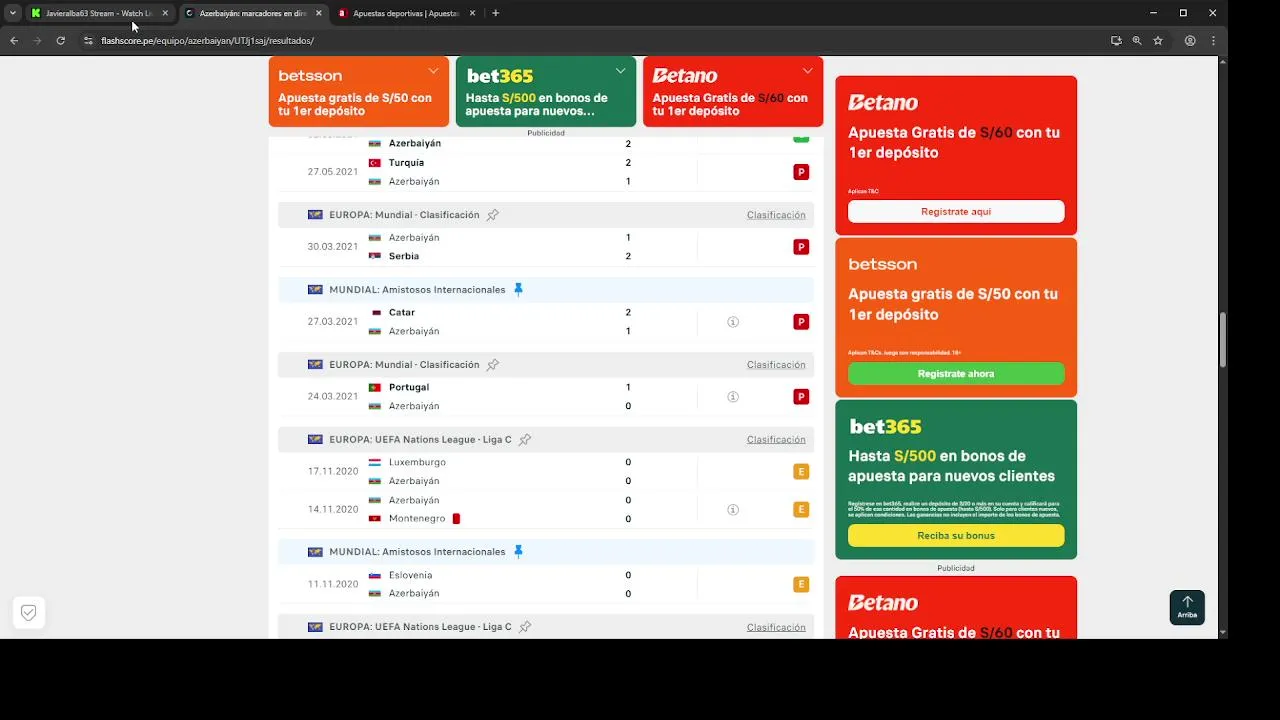The height and width of the screenshot is (720, 1280).
Task: Open match info icon for Catar vs Azerbaiyán
Action: [x=733, y=322]
